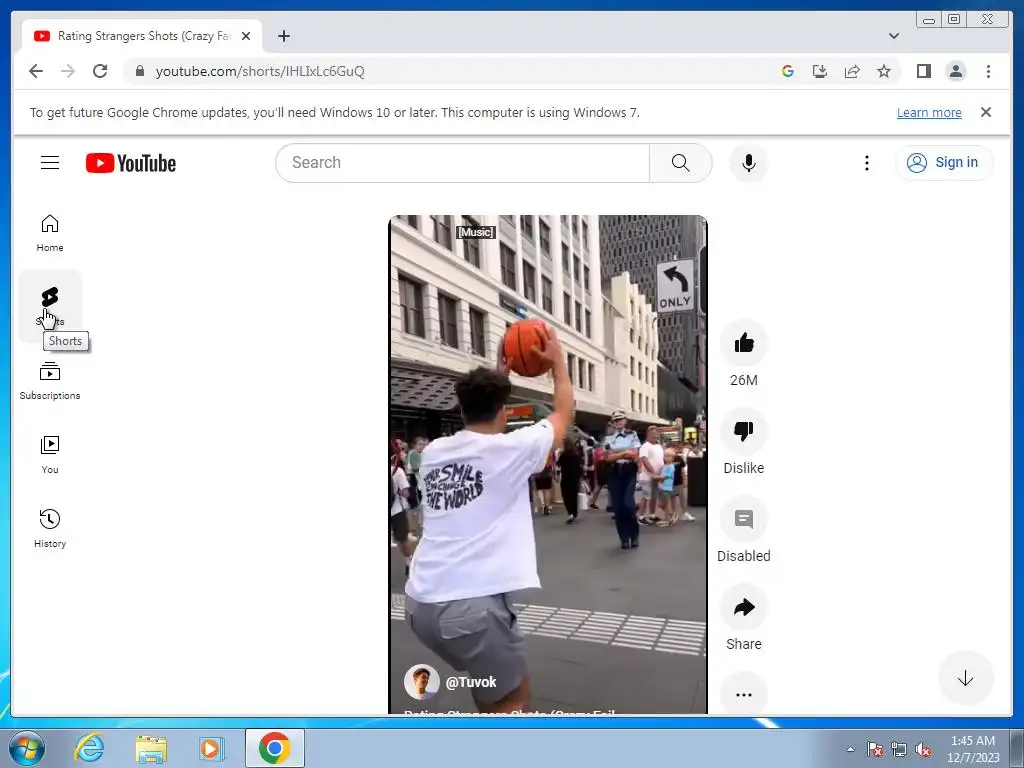Share this Short
This screenshot has height=768, width=1024.
coord(744,607)
